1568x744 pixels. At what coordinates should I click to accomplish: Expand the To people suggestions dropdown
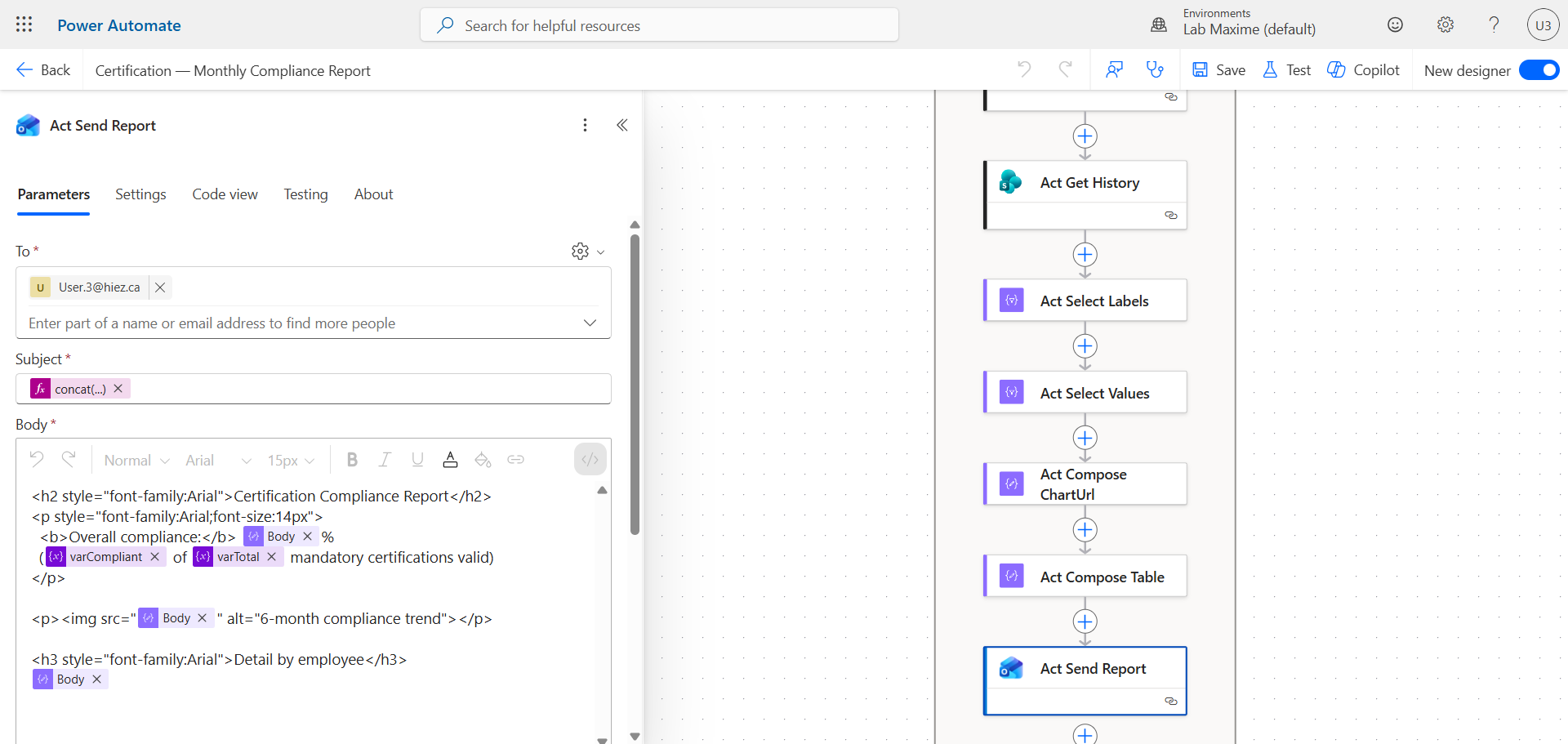[x=590, y=323]
